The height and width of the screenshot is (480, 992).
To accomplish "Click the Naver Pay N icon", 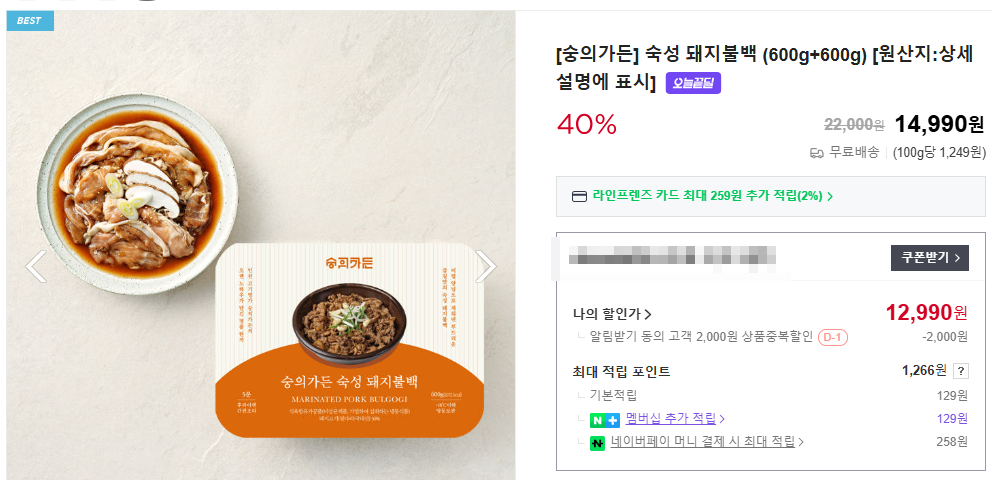I will tap(597, 442).
